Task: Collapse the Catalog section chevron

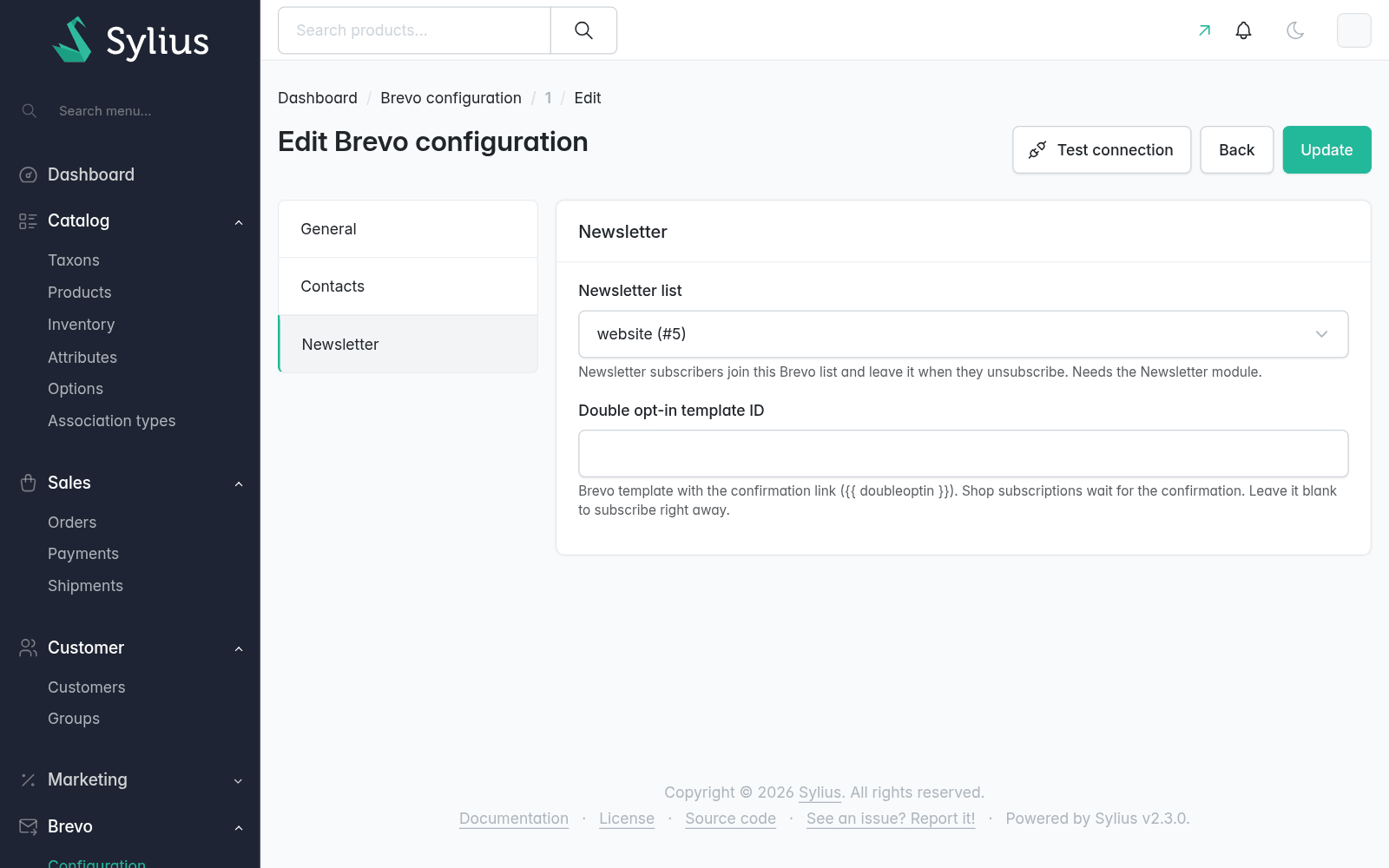Action: [239, 222]
